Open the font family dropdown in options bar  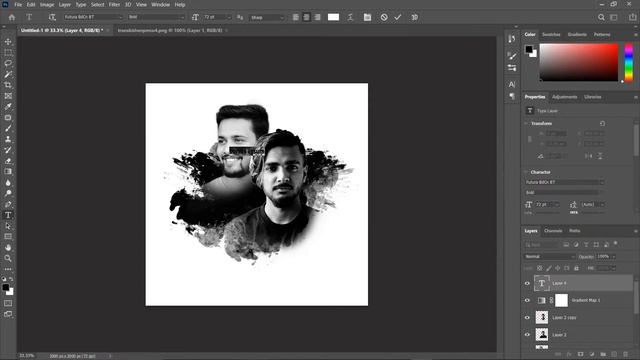93,17
